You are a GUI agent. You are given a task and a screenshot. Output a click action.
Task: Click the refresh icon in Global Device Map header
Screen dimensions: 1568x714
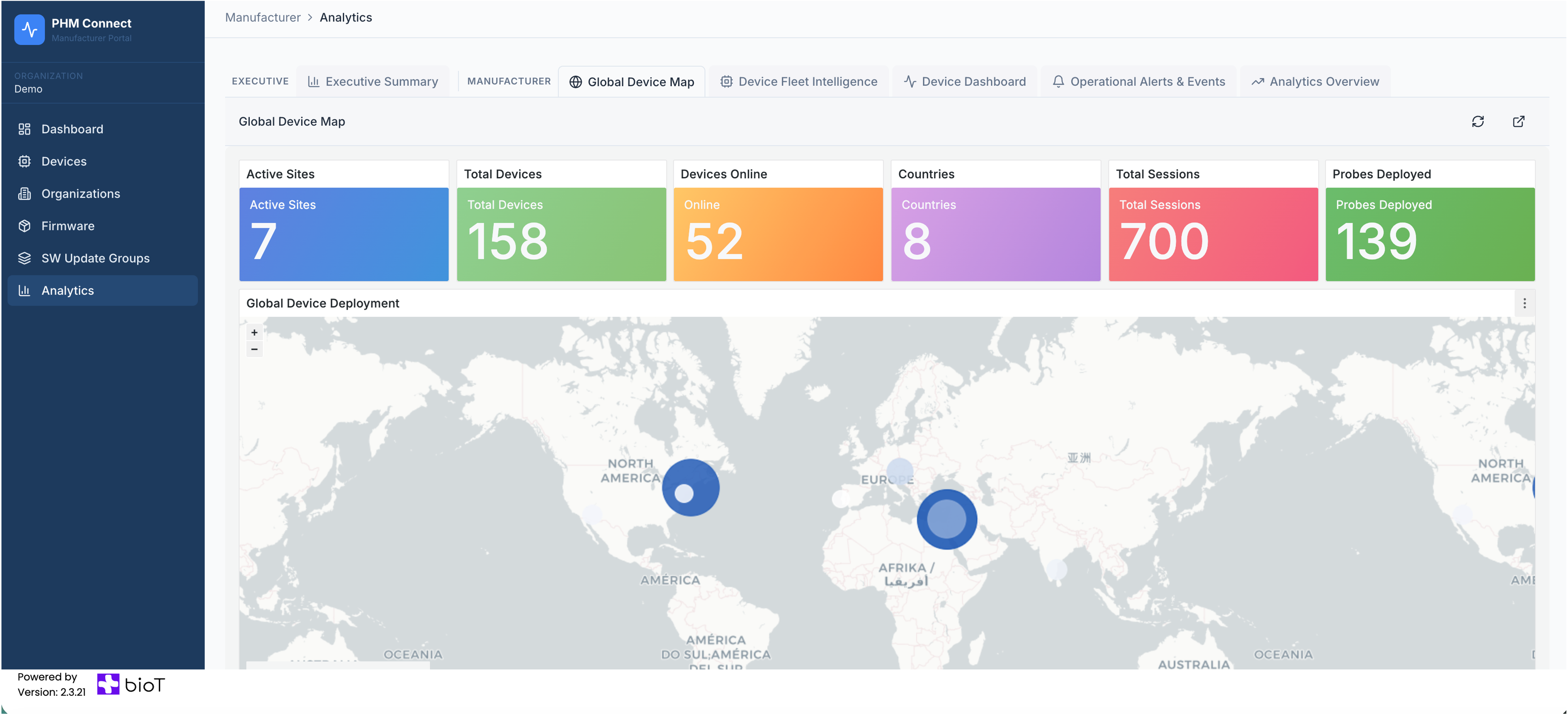click(1477, 121)
